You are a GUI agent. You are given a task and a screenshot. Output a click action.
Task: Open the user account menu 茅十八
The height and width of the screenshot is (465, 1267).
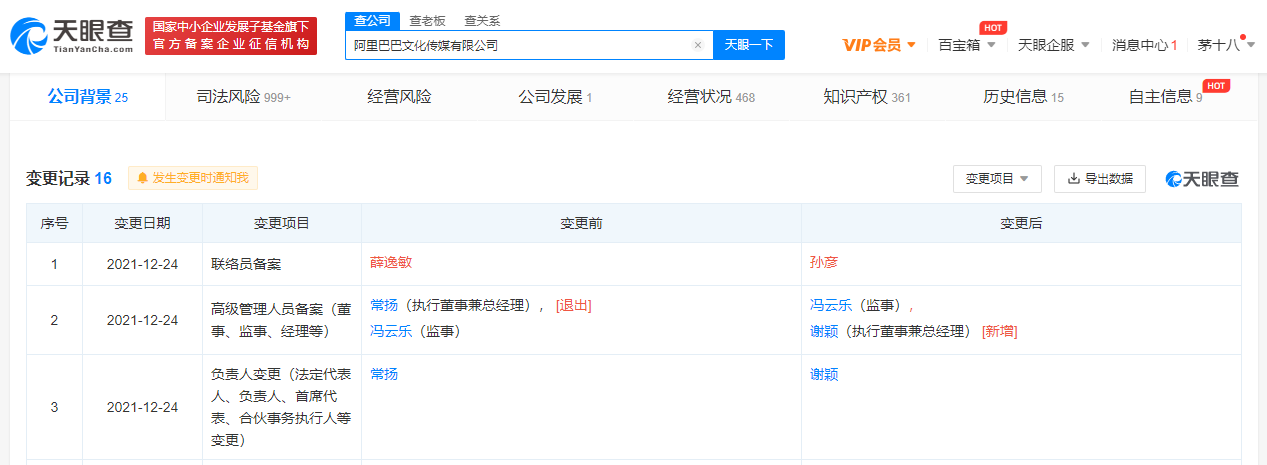(1223, 45)
